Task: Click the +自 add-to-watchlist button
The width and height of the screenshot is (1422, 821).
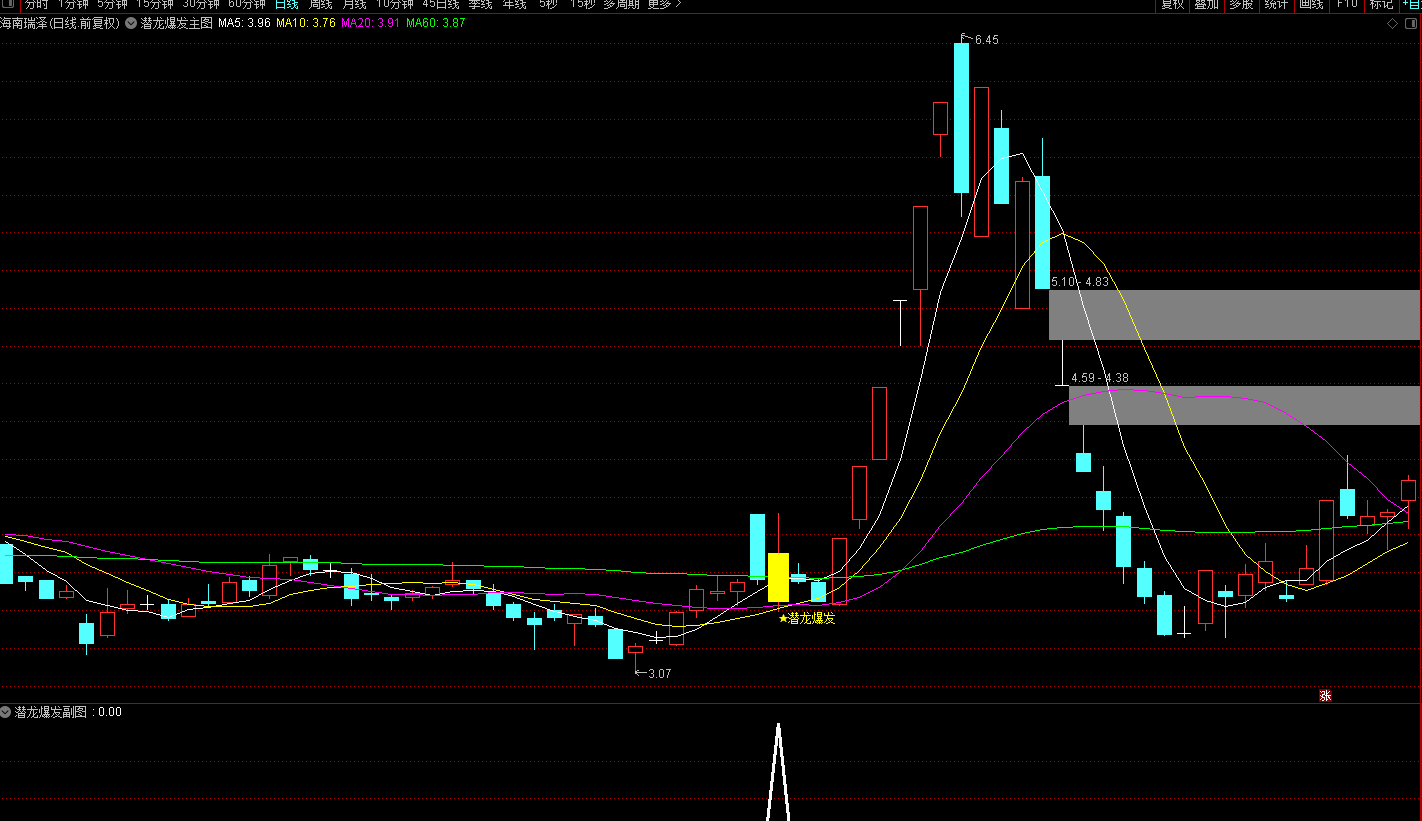Action: point(1410,4)
